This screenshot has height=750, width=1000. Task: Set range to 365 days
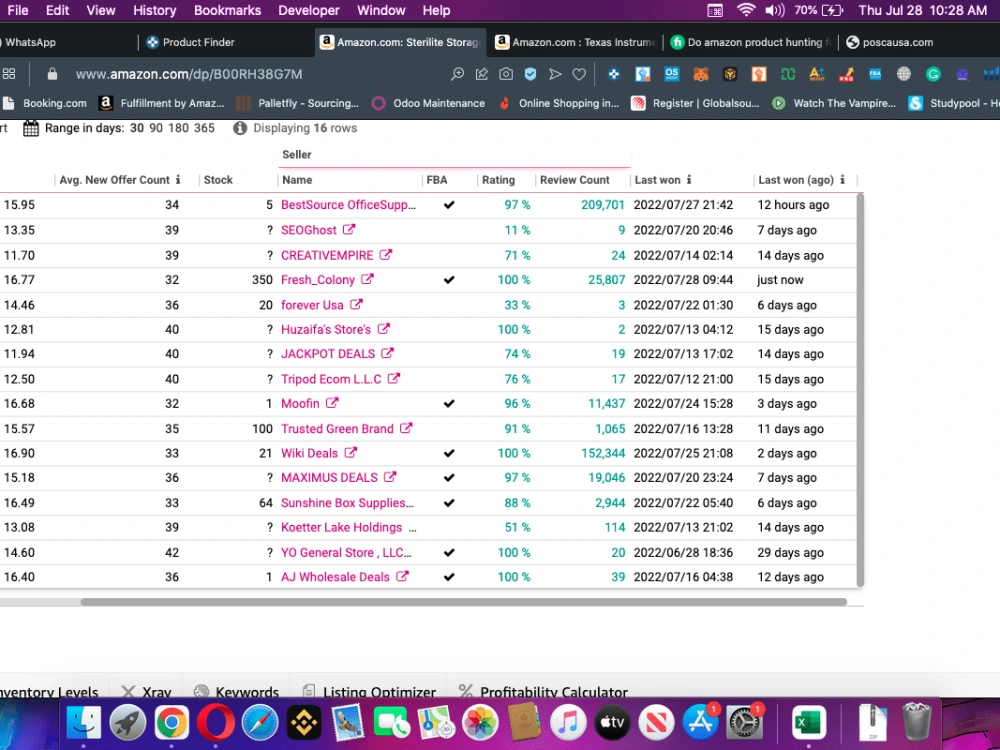tap(204, 128)
